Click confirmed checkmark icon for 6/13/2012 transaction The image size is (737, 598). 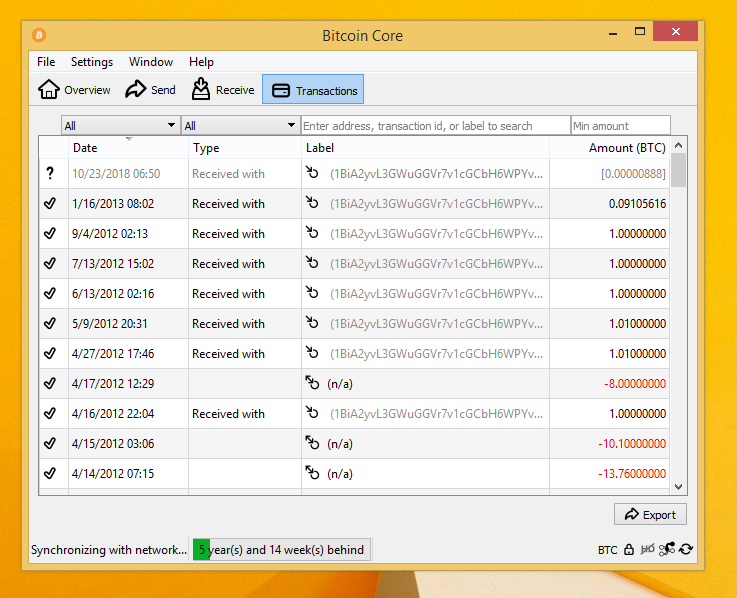click(x=50, y=293)
